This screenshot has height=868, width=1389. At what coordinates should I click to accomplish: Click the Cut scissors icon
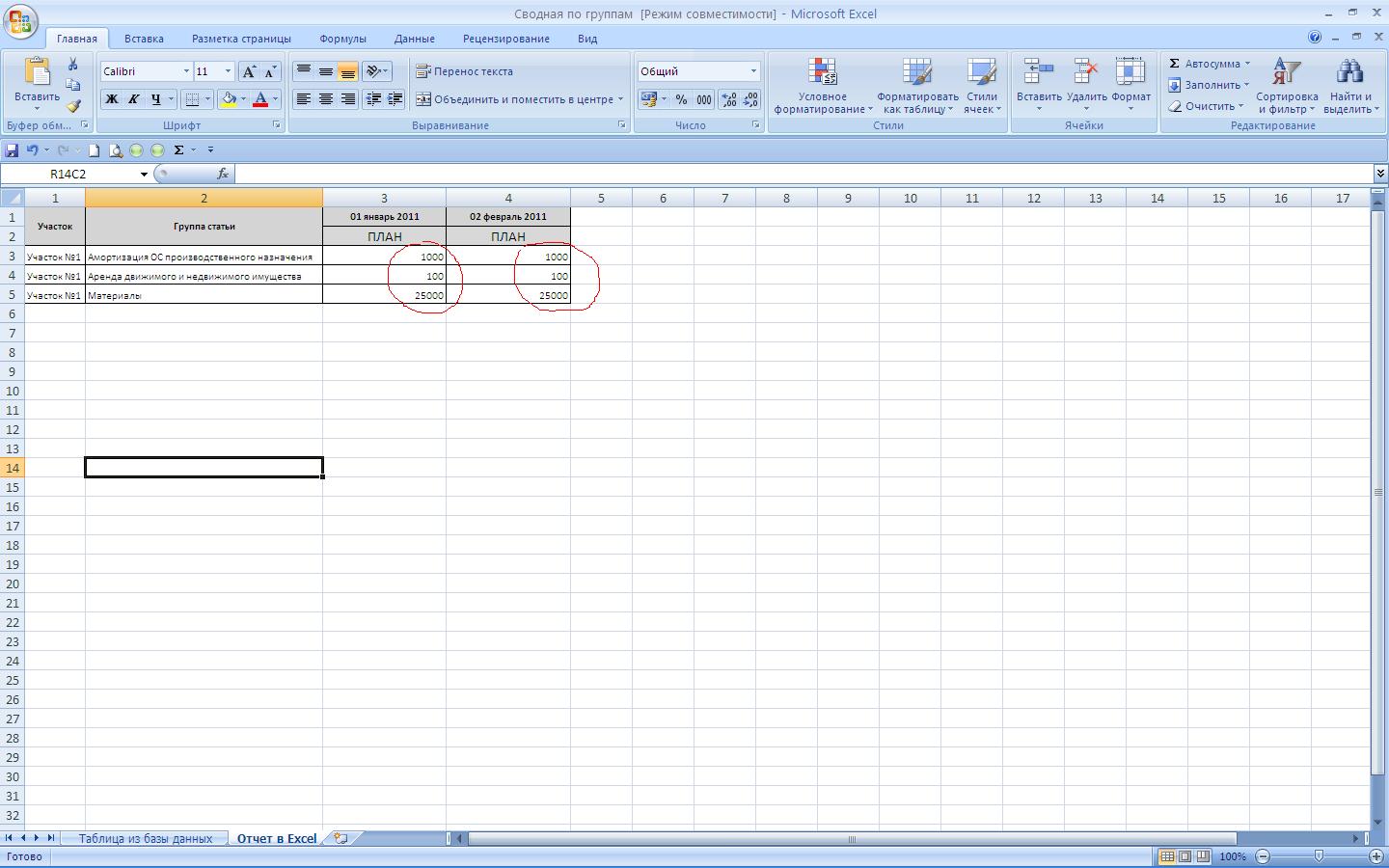point(73,64)
